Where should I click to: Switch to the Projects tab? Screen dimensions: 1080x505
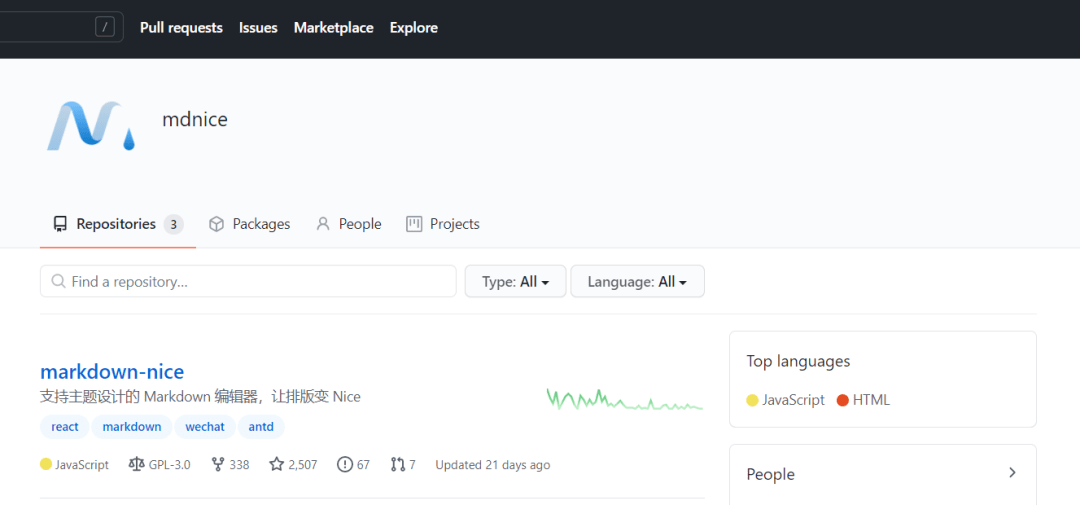443,224
